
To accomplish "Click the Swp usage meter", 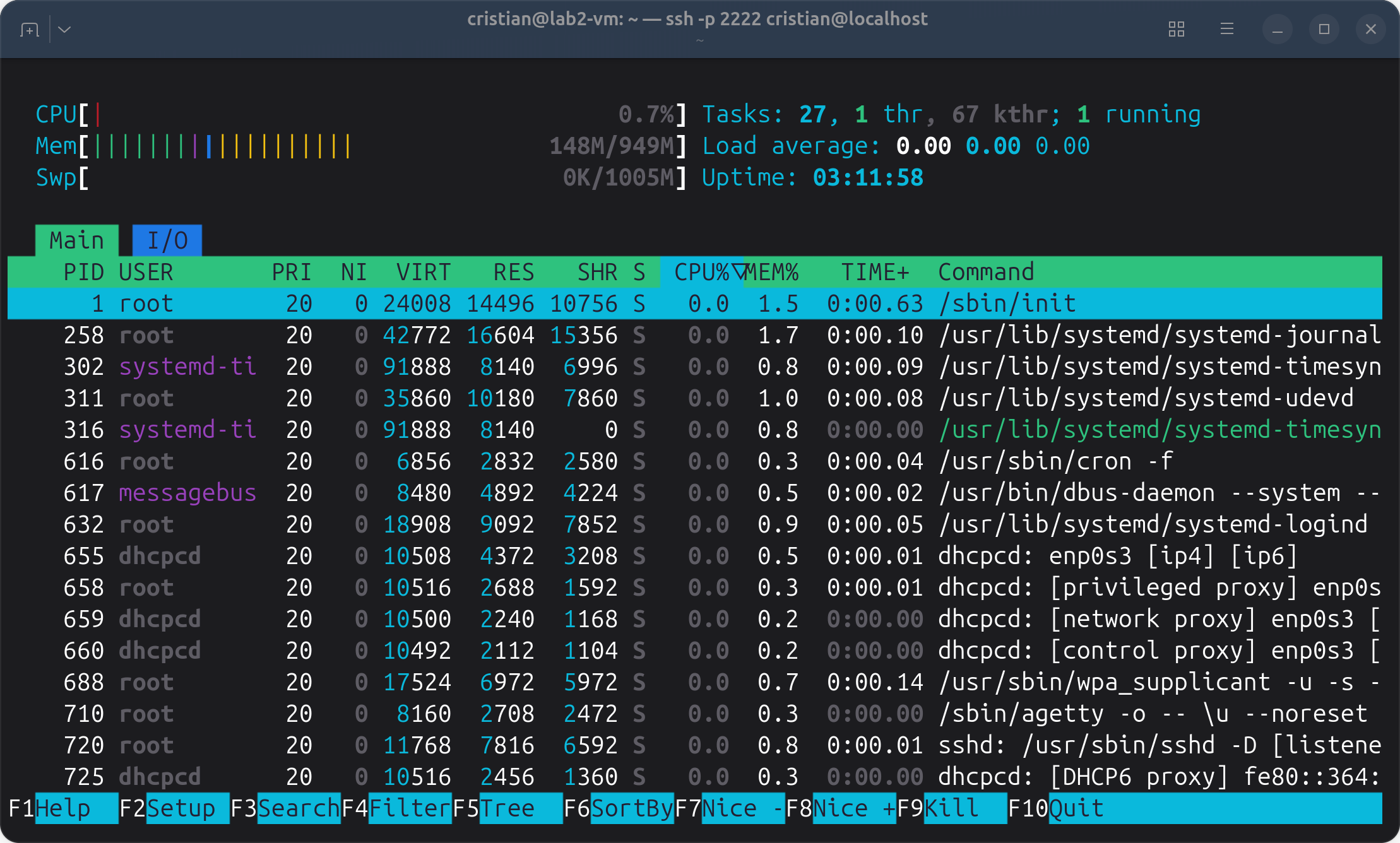I will coord(361,177).
